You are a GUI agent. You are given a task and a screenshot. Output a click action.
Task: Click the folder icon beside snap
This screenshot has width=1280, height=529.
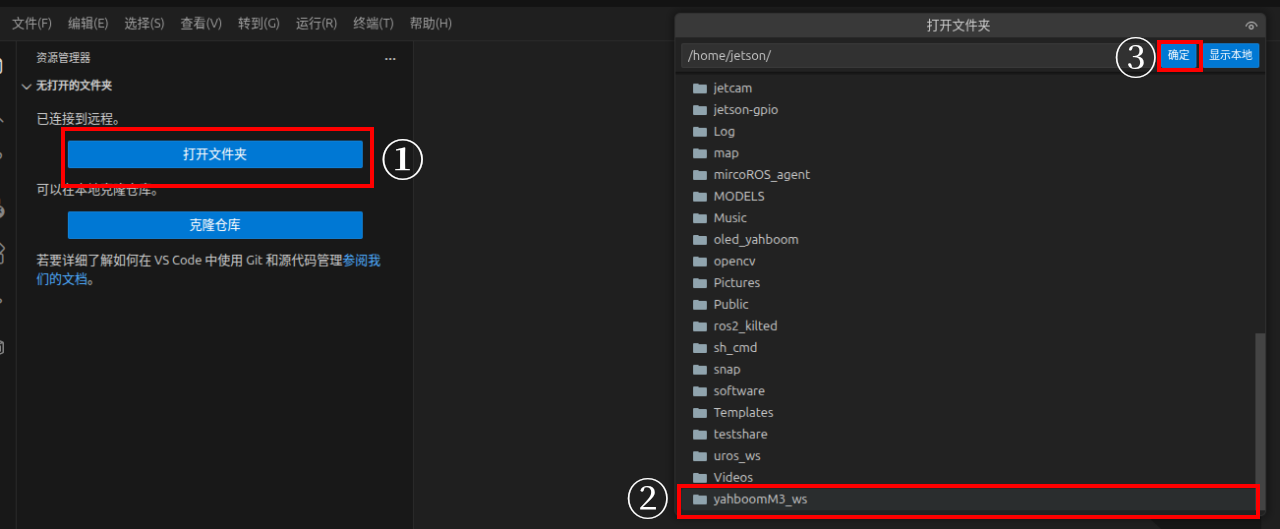pyautogui.click(x=700, y=370)
